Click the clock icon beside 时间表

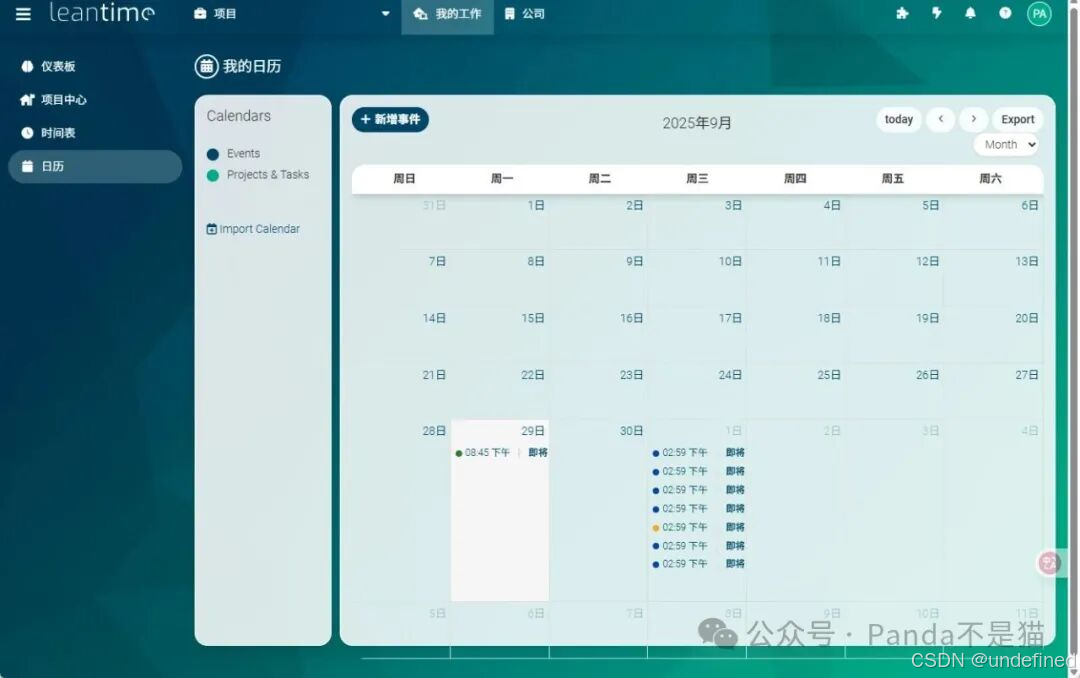(27, 133)
